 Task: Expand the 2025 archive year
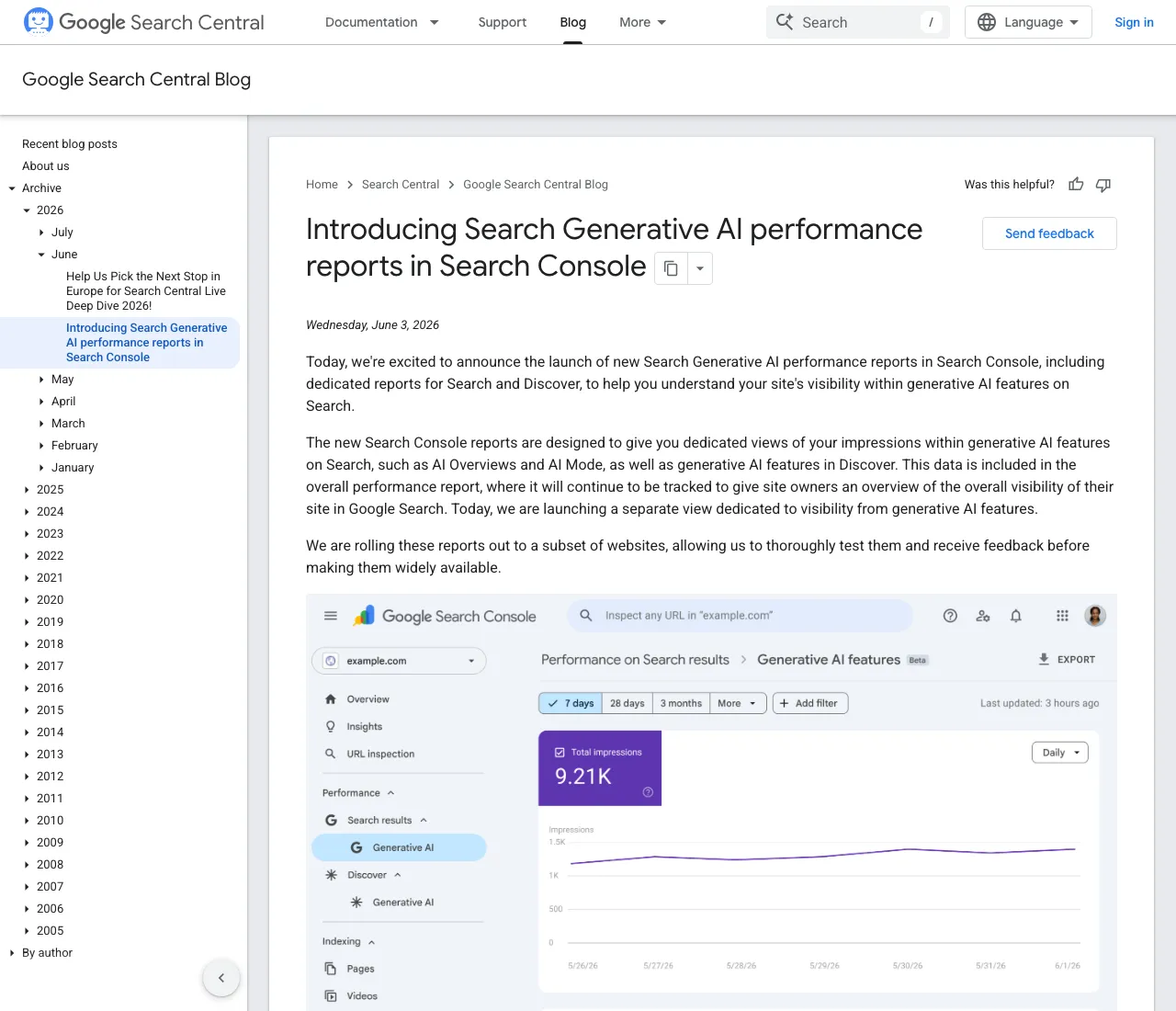(x=27, y=490)
